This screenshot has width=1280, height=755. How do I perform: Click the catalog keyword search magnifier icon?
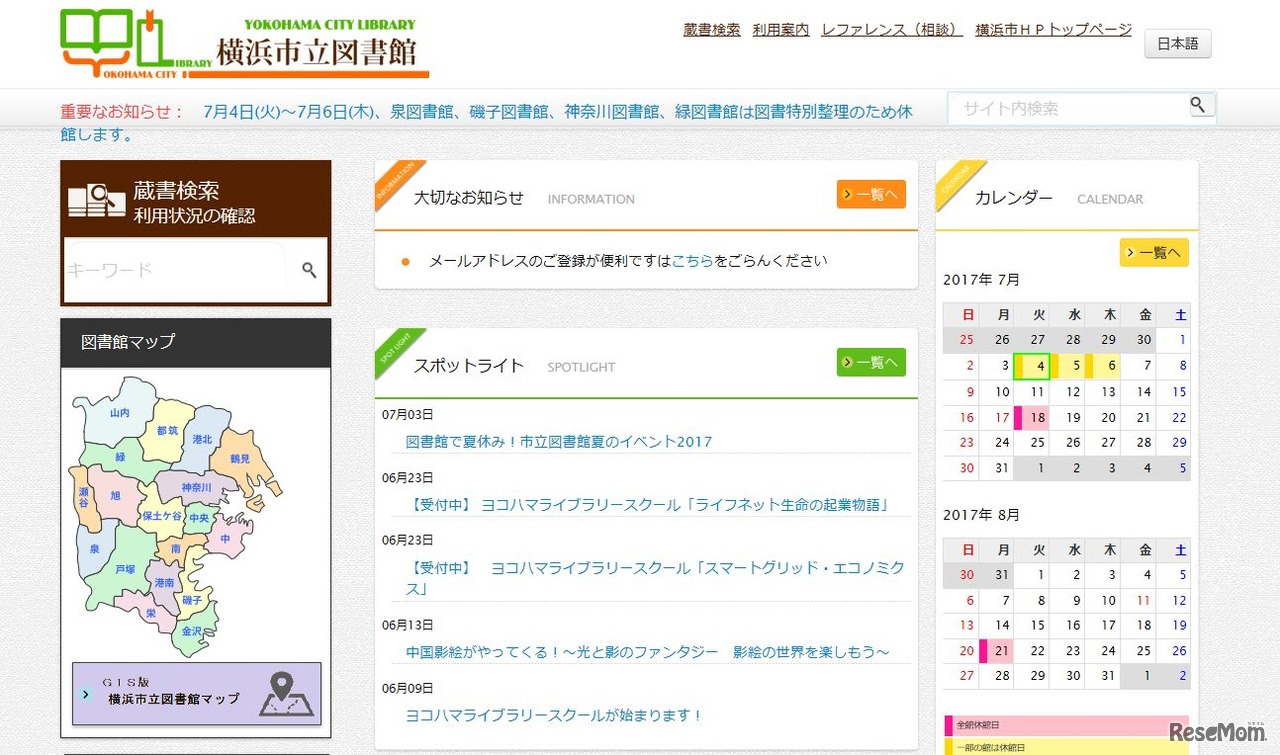click(x=309, y=270)
